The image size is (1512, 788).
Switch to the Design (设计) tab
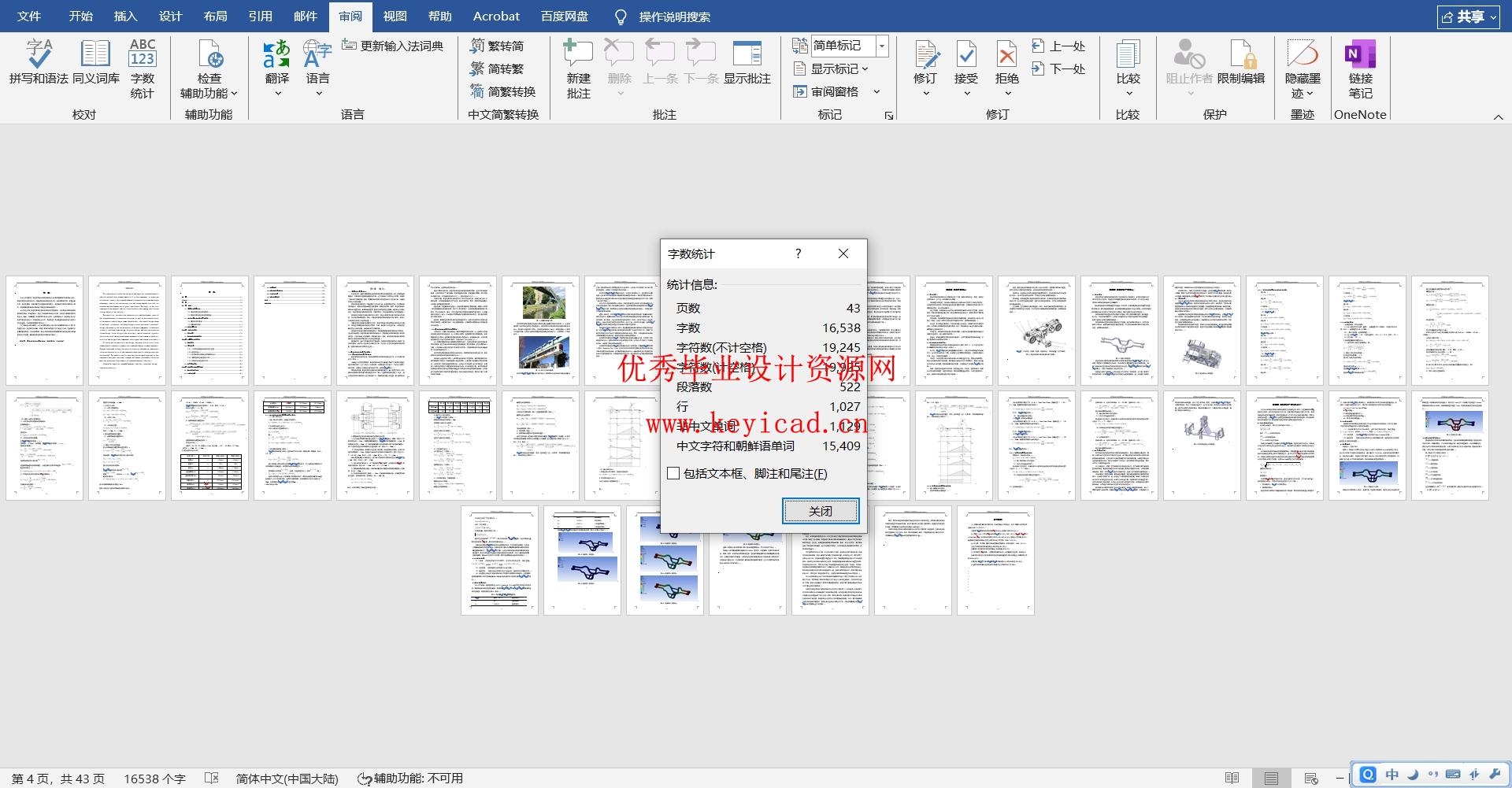[x=170, y=16]
